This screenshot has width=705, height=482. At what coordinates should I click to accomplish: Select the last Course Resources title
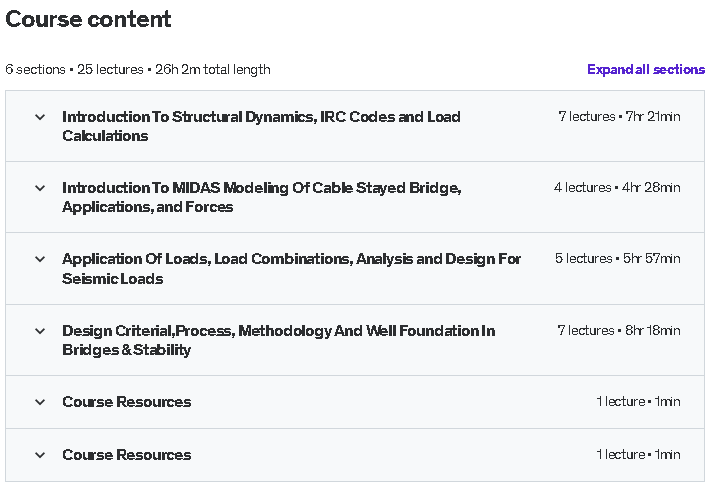[127, 455]
